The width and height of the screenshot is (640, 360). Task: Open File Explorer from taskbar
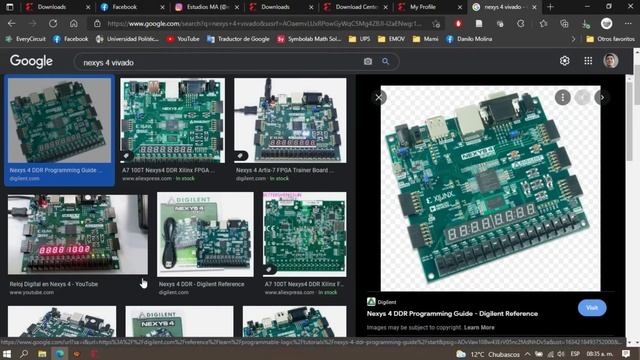(x=42, y=354)
